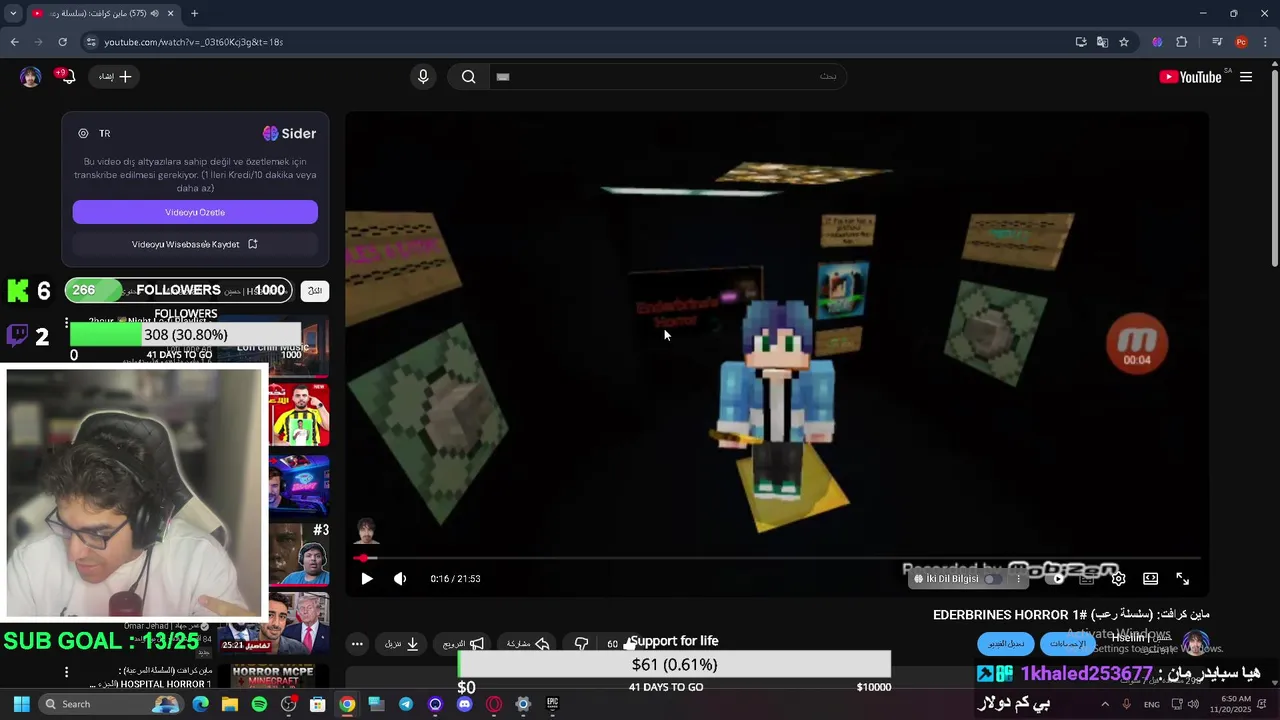This screenshot has width=1280, height=720.
Task: Click the YouTube voice search microphone
Action: [x=423, y=77]
